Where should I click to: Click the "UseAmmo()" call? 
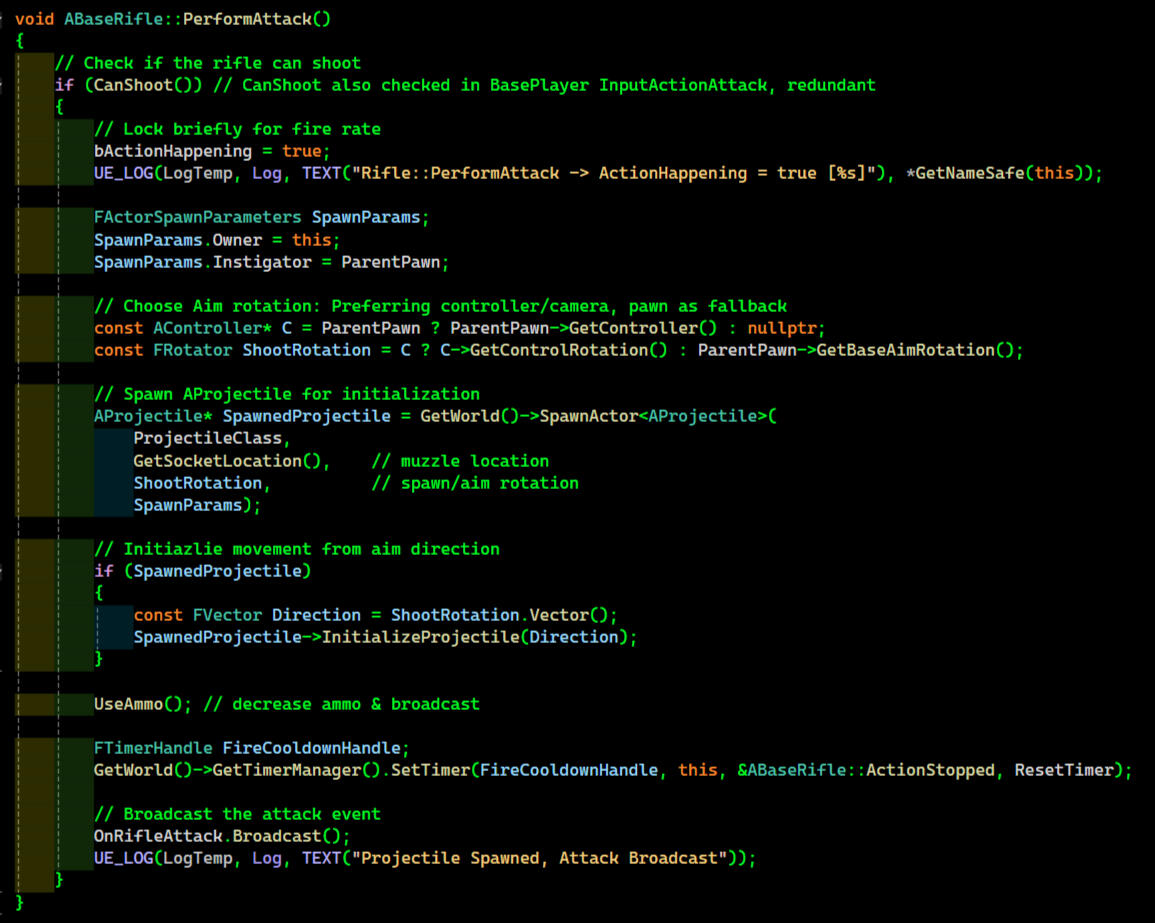click(x=138, y=704)
